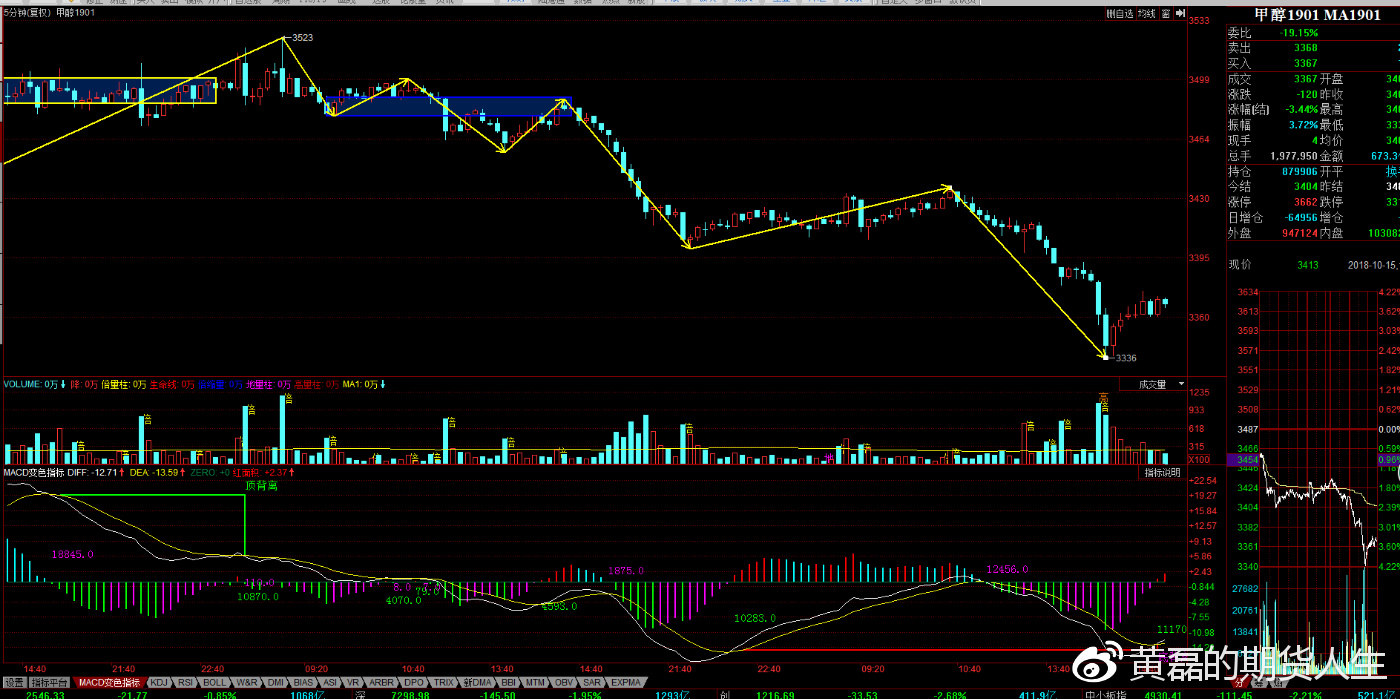The height and width of the screenshot is (699, 1400).
Task: Click the -120 涨跌 value
Action: (1306, 95)
